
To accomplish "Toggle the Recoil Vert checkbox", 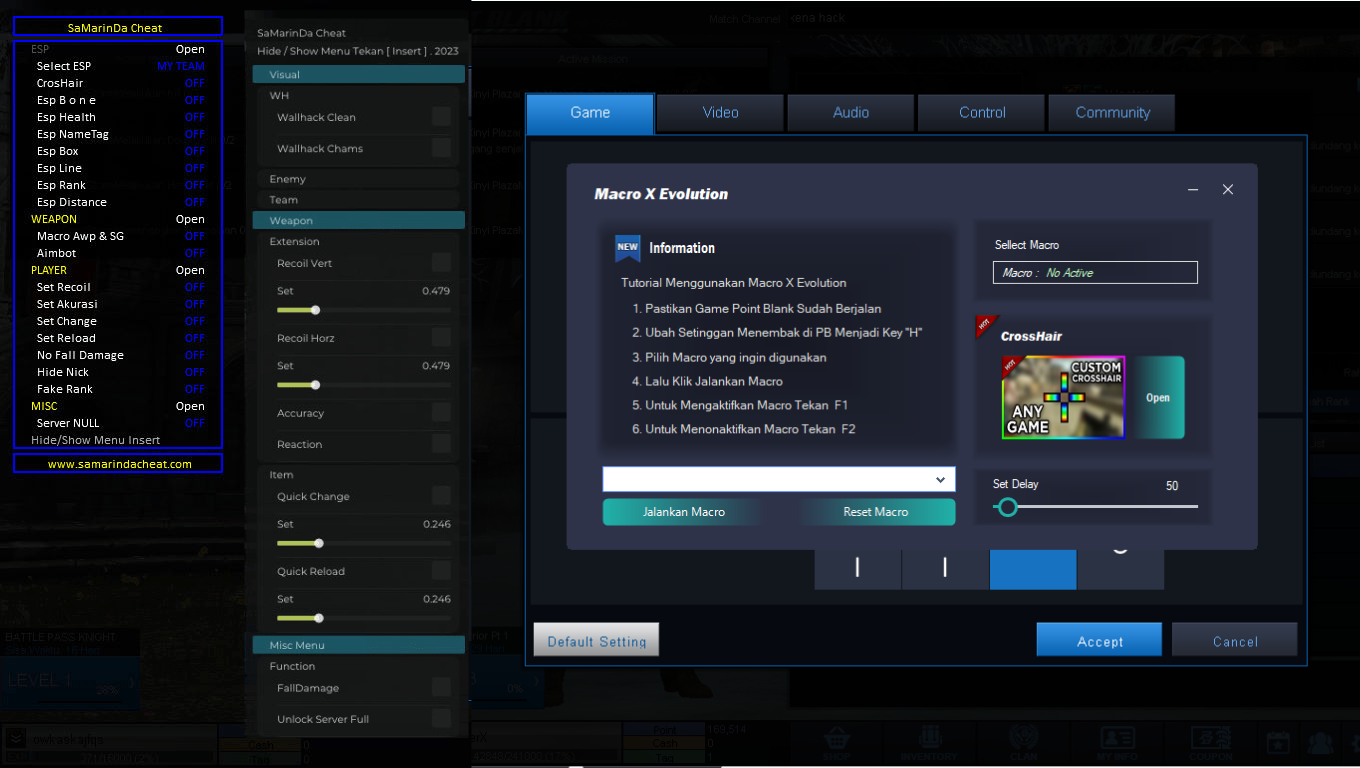I will pyautogui.click(x=441, y=263).
